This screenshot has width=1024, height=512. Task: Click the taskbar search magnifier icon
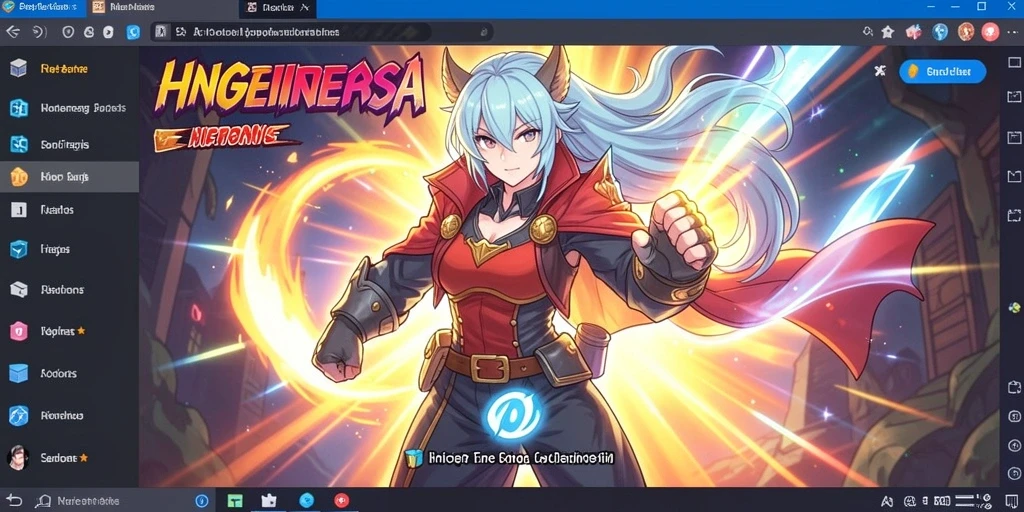[43, 501]
